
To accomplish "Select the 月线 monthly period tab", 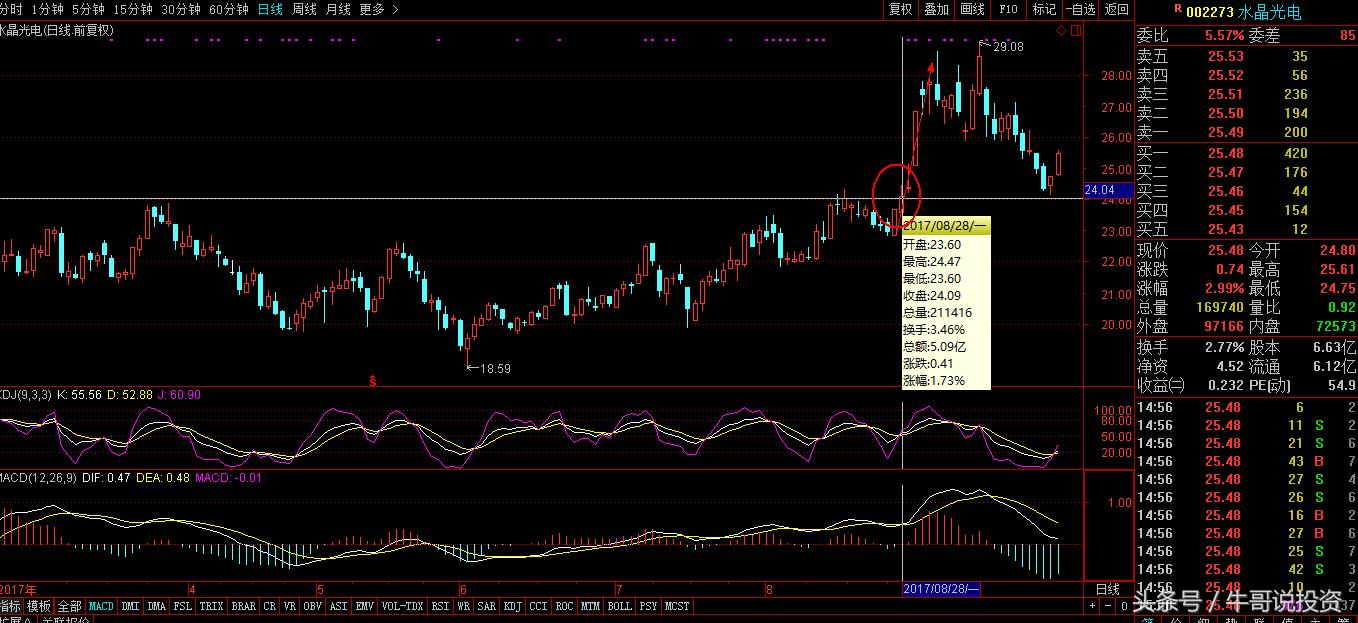I will point(338,9).
